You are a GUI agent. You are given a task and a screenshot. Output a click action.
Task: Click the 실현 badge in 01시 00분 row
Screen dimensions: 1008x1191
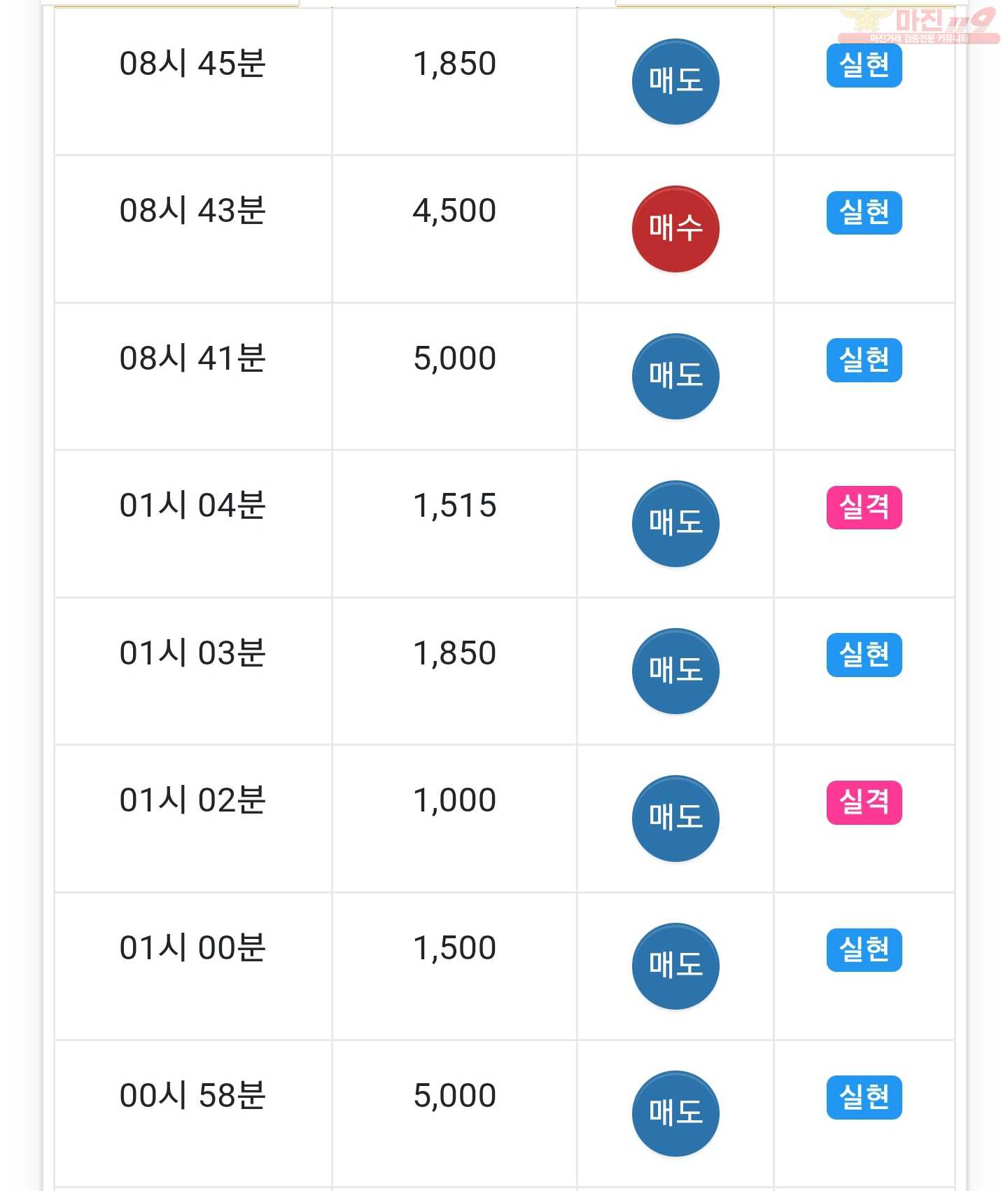[x=864, y=950]
